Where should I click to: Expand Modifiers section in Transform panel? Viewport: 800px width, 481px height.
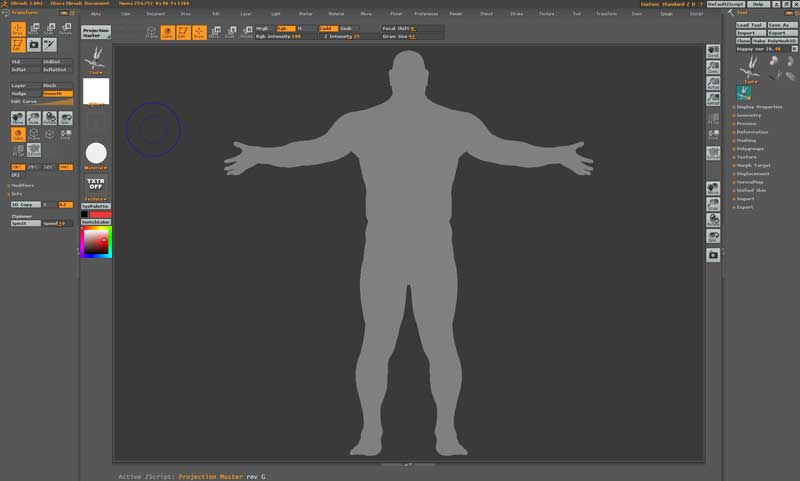coord(22,185)
